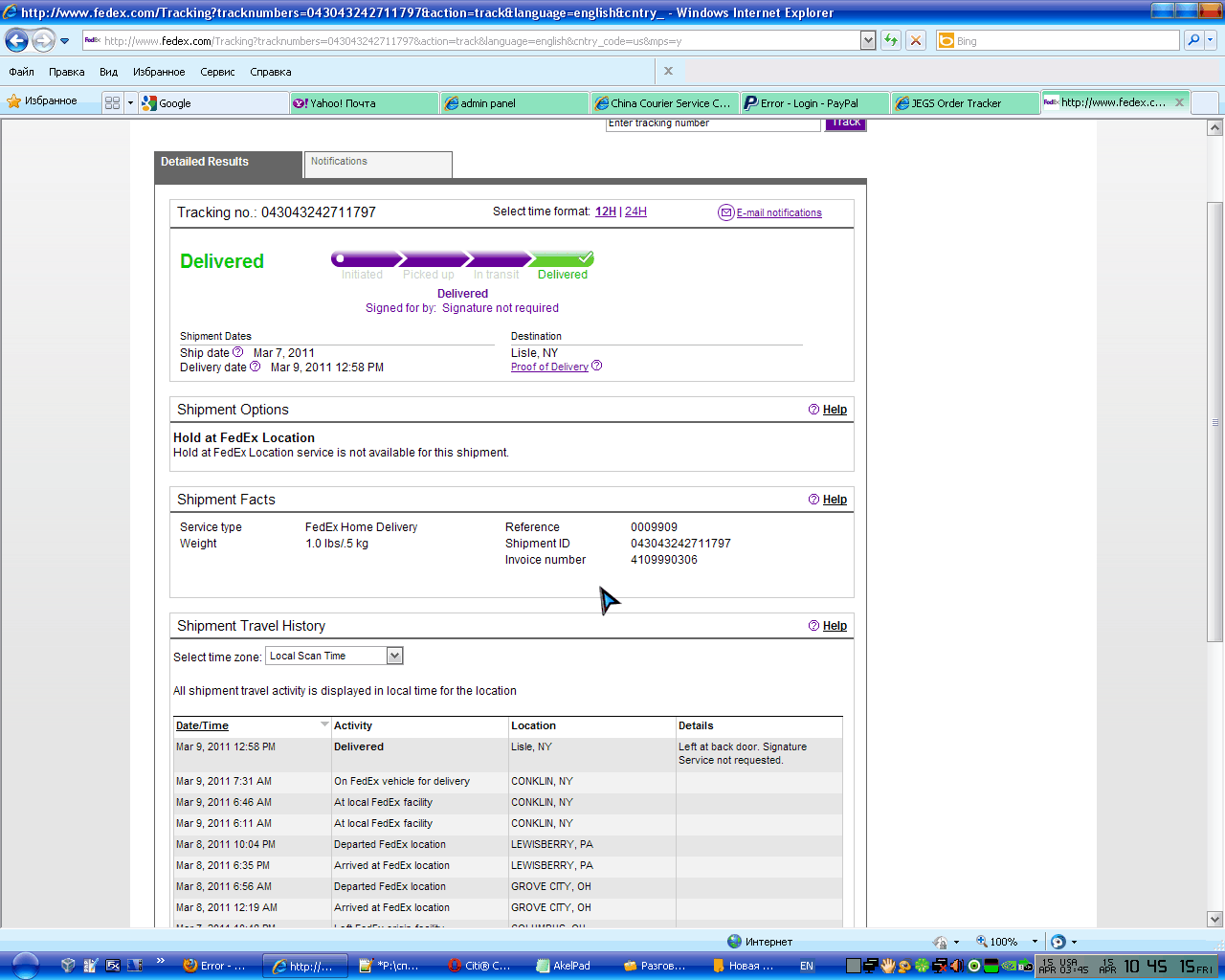Click the Delivery date help question icon
Image resolution: width=1225 pixels, height=980 pixels.
[x=256, y=367]
